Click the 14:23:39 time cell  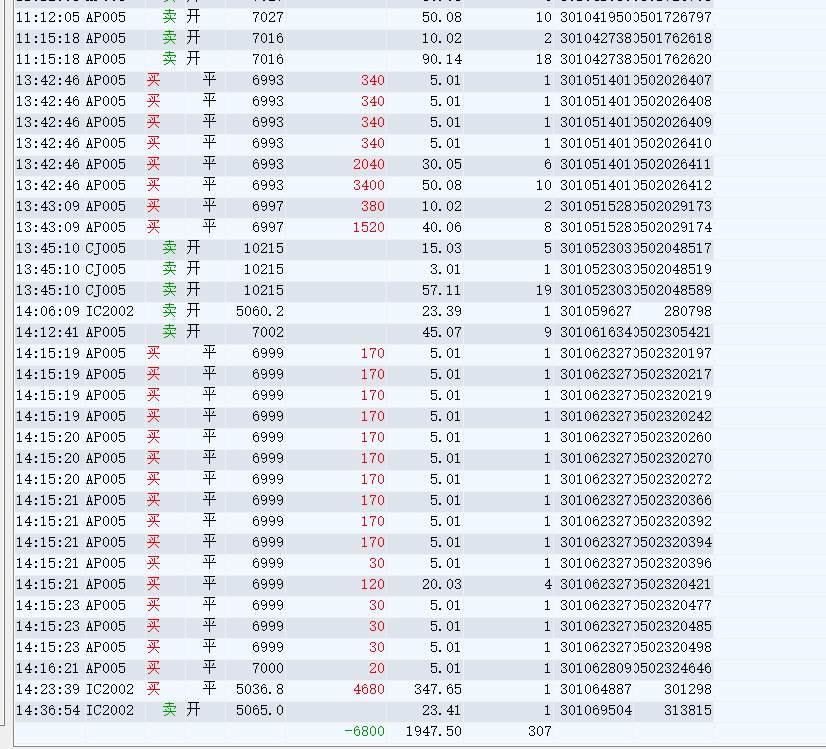48,689
